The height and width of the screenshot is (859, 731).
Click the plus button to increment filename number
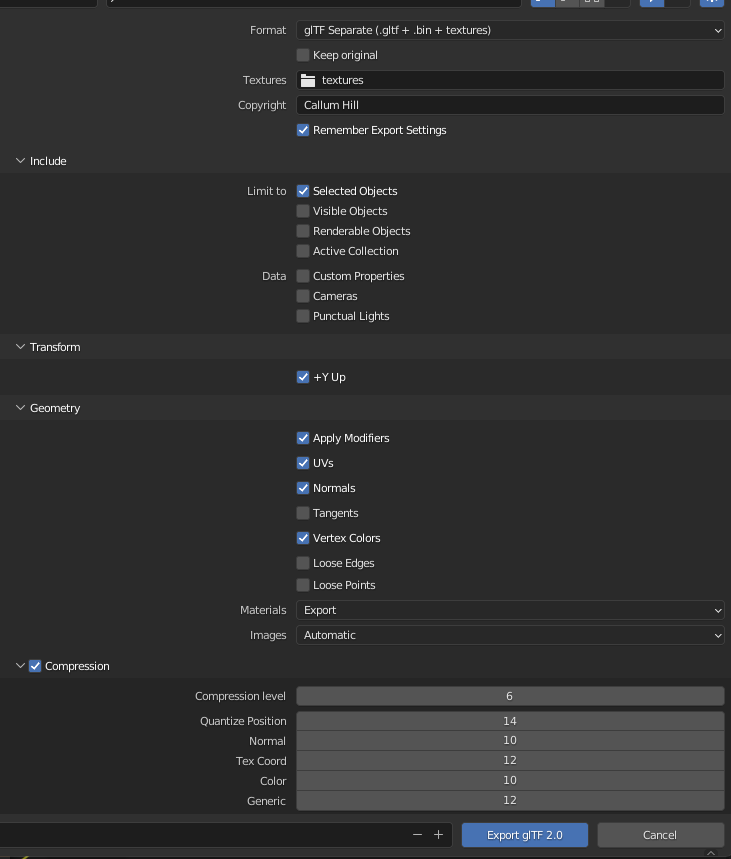[438, 834]
